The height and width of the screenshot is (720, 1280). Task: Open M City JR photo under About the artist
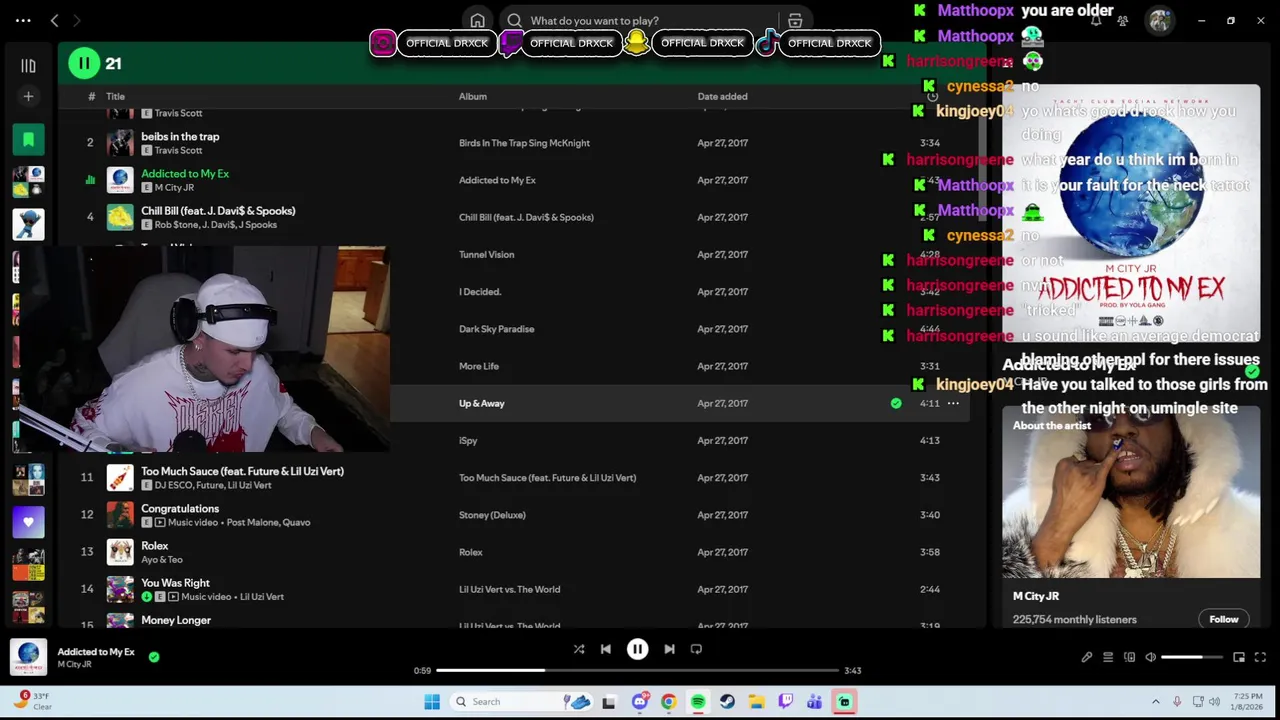(1131, 493)
